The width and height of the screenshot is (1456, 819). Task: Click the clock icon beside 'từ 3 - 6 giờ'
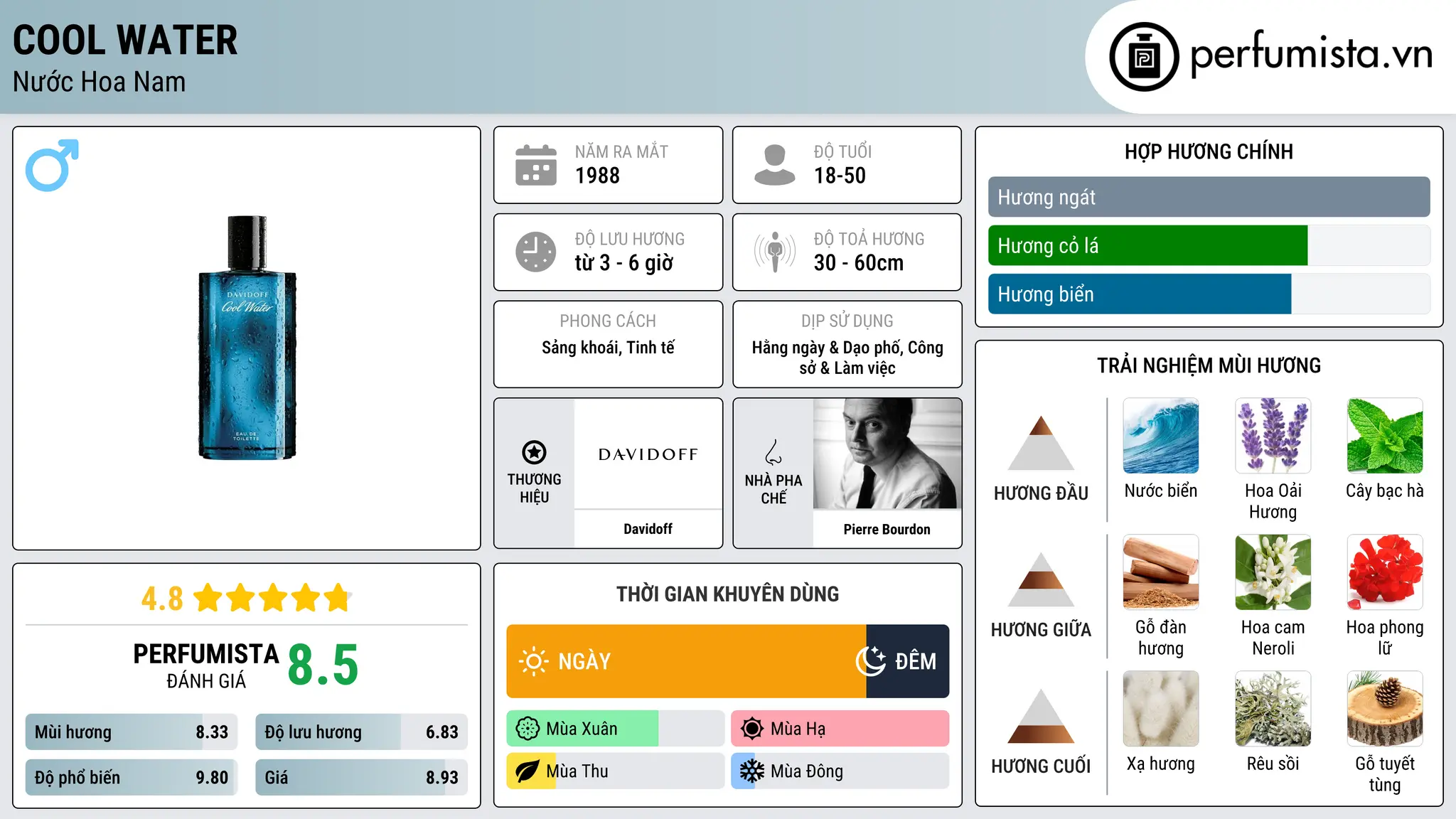[536, 252]
